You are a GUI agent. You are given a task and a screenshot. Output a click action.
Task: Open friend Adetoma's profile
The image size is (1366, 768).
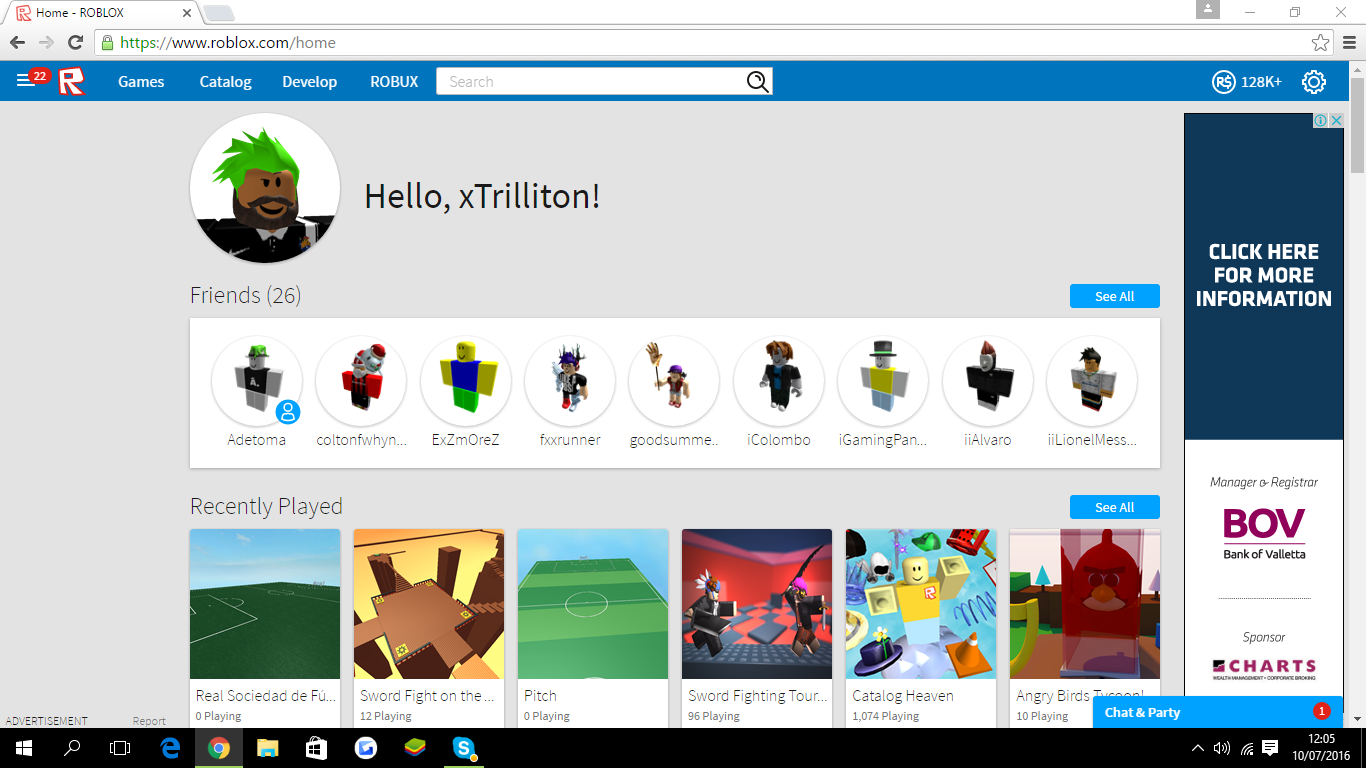click(x=256, y=381)
